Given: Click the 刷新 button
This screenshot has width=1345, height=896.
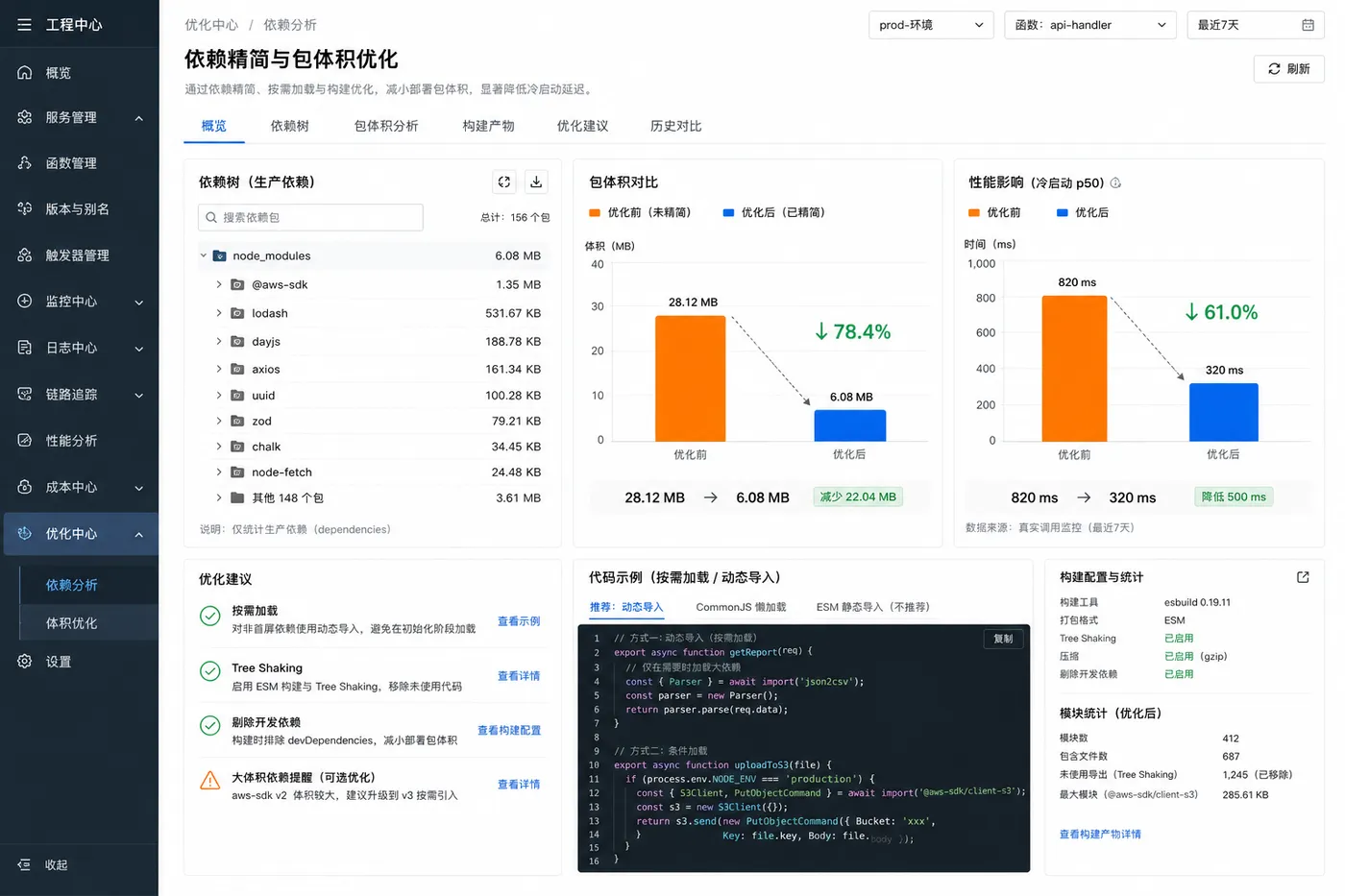Looking at the screenshot, I should 1289,69.
